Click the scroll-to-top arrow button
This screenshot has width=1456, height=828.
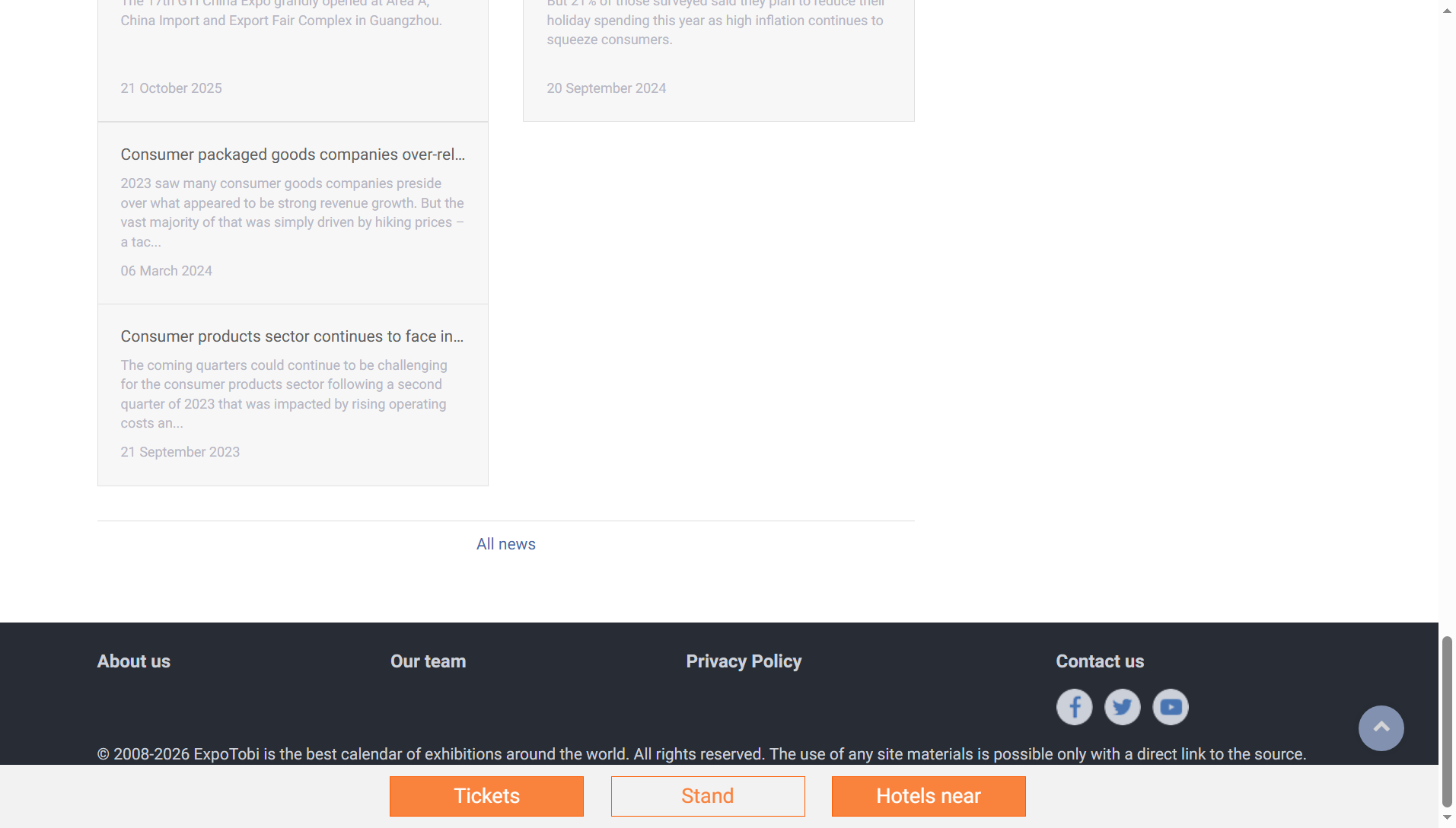[x=1381, y=728]
